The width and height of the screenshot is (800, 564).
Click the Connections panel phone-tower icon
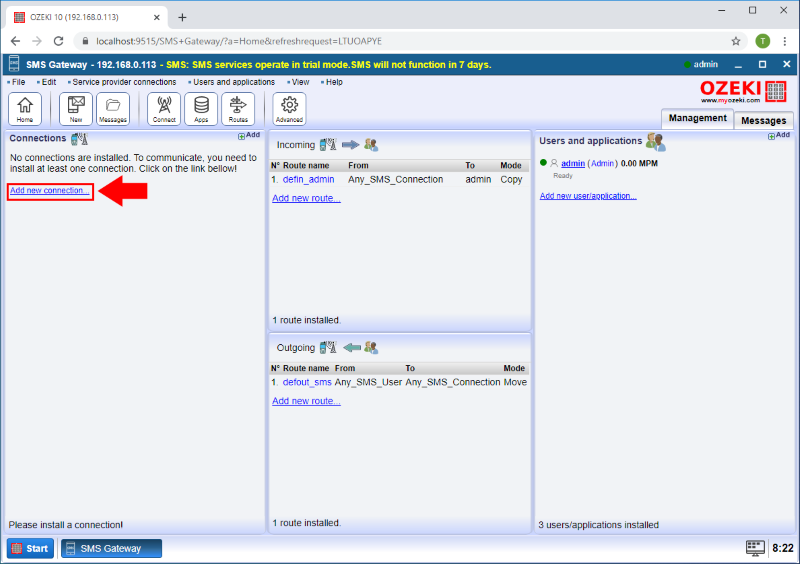[x=79, y=138]
